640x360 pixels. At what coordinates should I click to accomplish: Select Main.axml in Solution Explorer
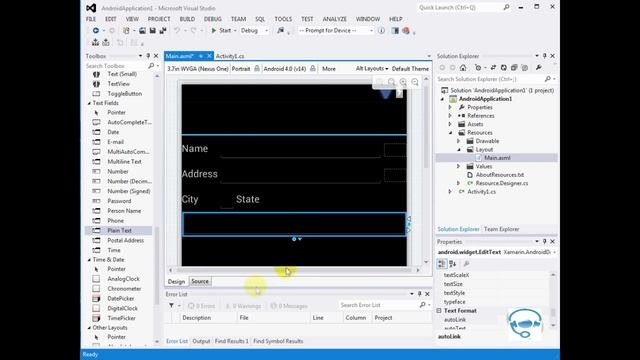coord(497,158)
